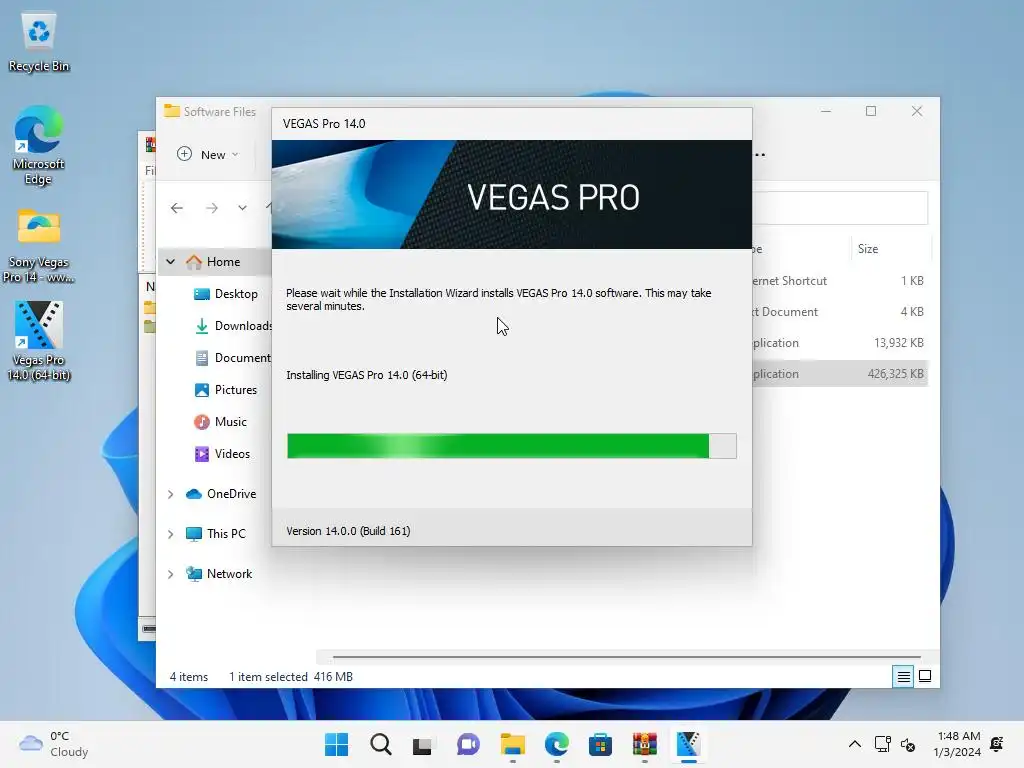Click the horizontal scrollbar in File Explorer
Image resolution: width=1024 pixels, height=768 pixels.
click(x=626, y=656)
